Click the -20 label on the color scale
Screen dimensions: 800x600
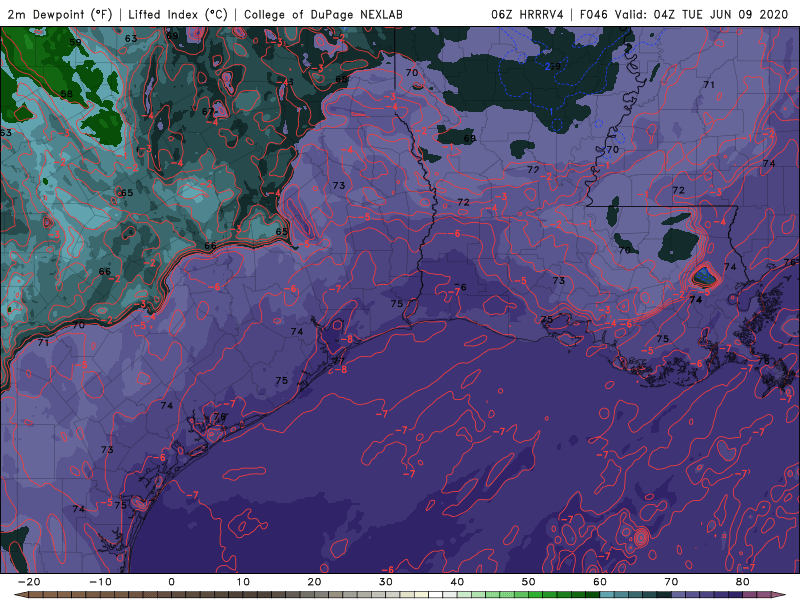pos(29,582)
